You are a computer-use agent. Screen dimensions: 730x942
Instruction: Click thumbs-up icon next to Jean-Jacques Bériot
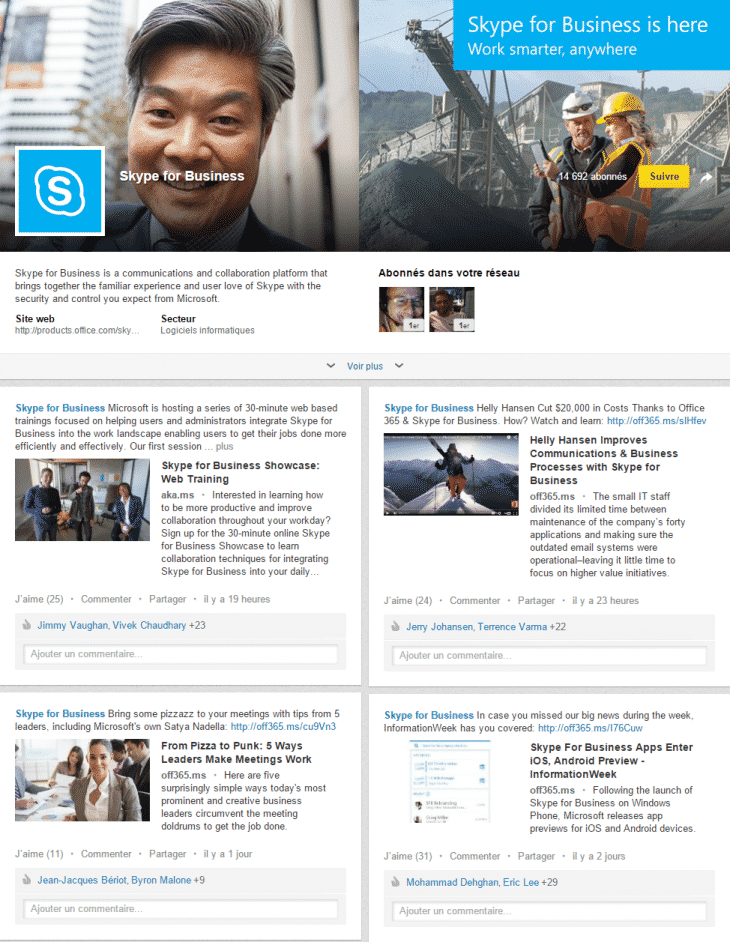[27, 880]
